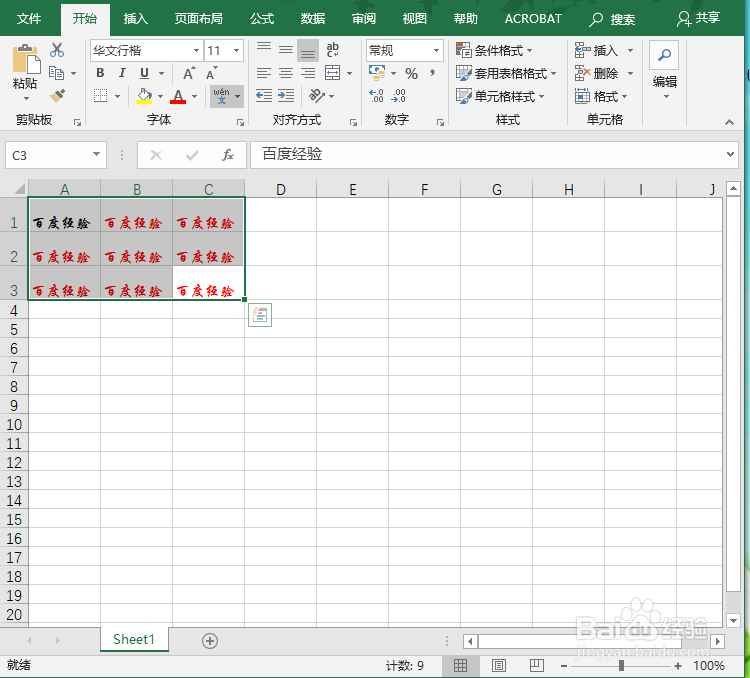Viewport: 750px width, 678px height.
Task: Open the font name 华文行楷 dropdown
Action: (x=196, y=50)
